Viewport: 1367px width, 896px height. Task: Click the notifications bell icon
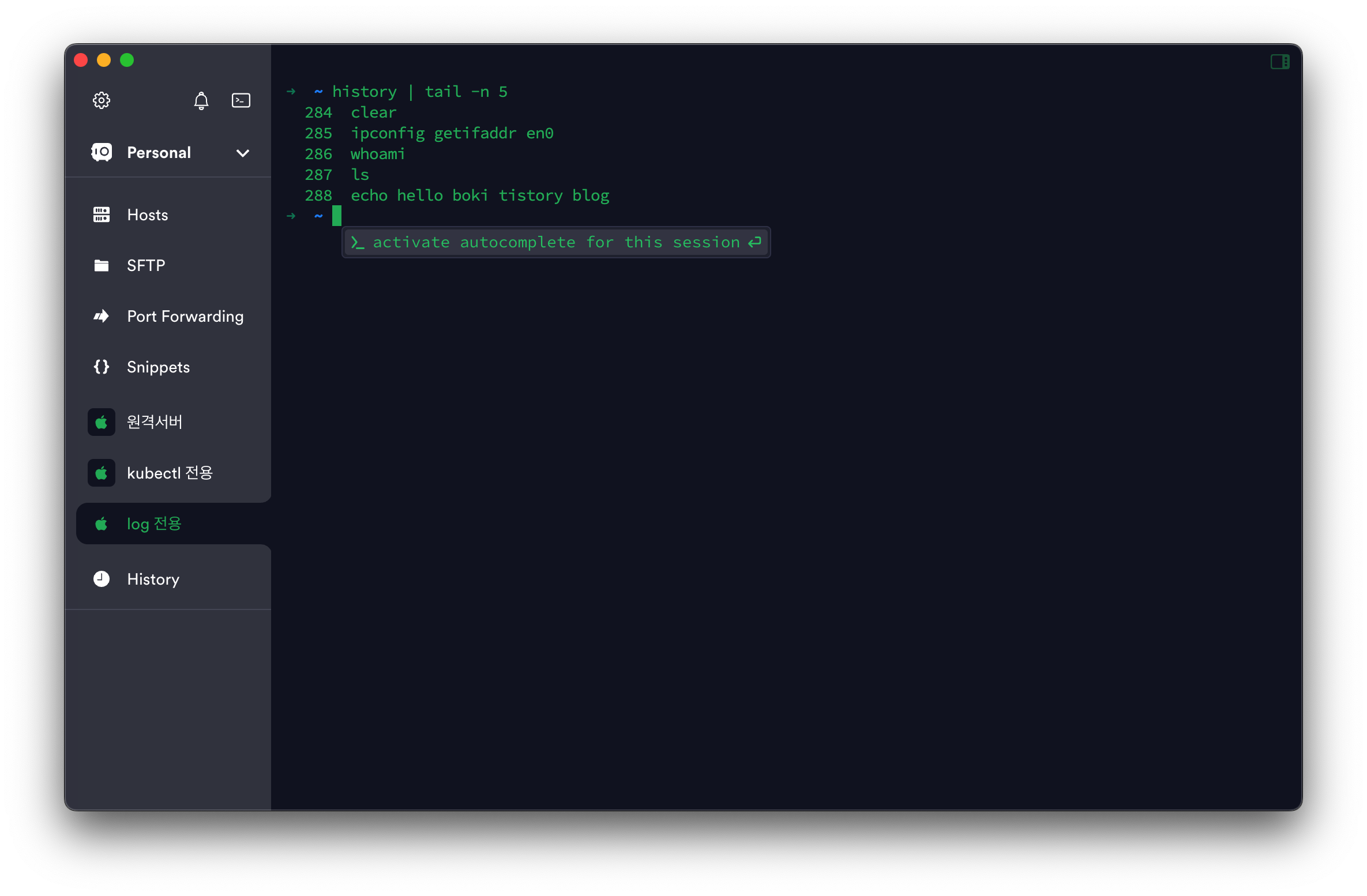(x=201, y=101)
